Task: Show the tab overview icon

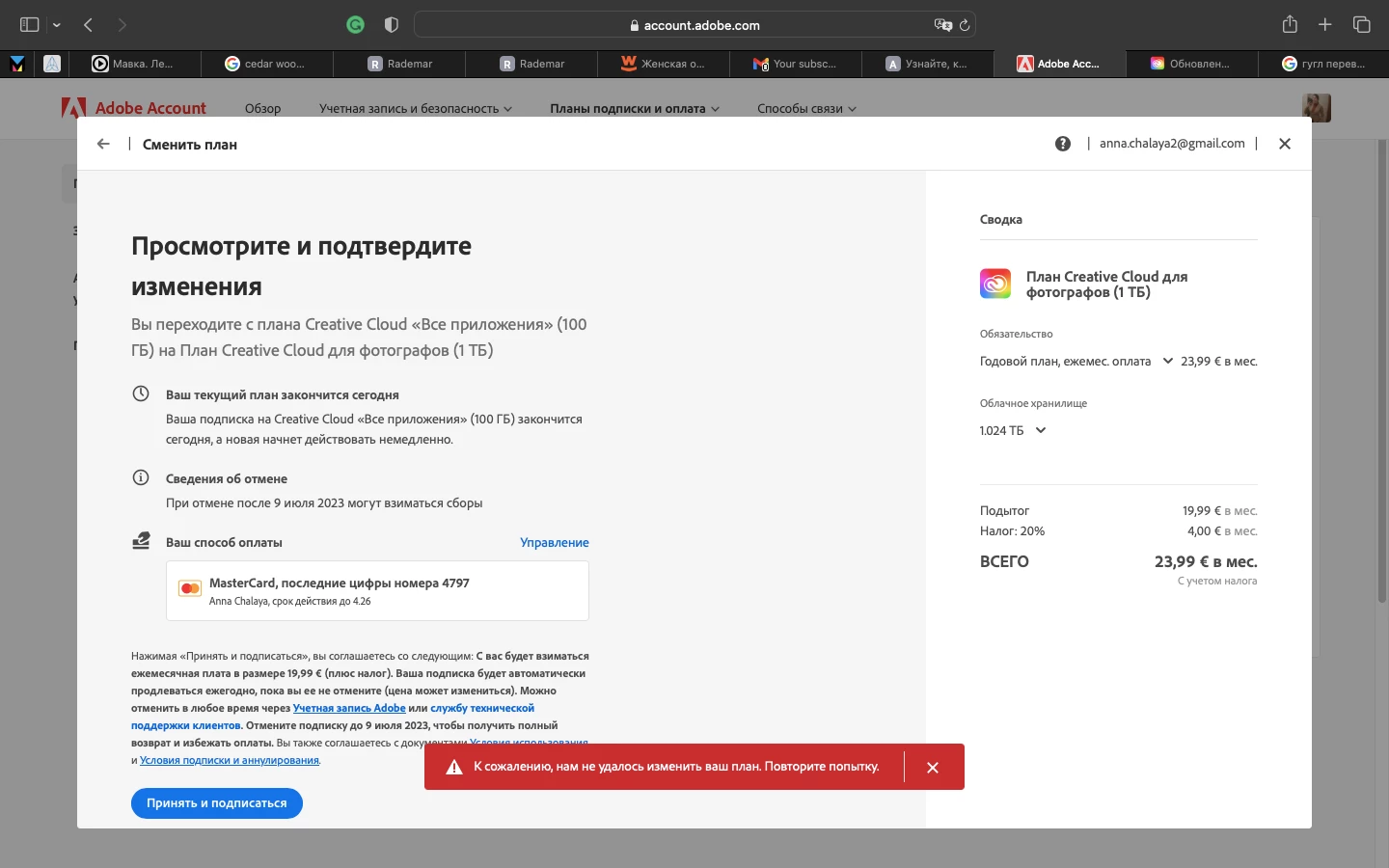Action: click(1361, 25)
